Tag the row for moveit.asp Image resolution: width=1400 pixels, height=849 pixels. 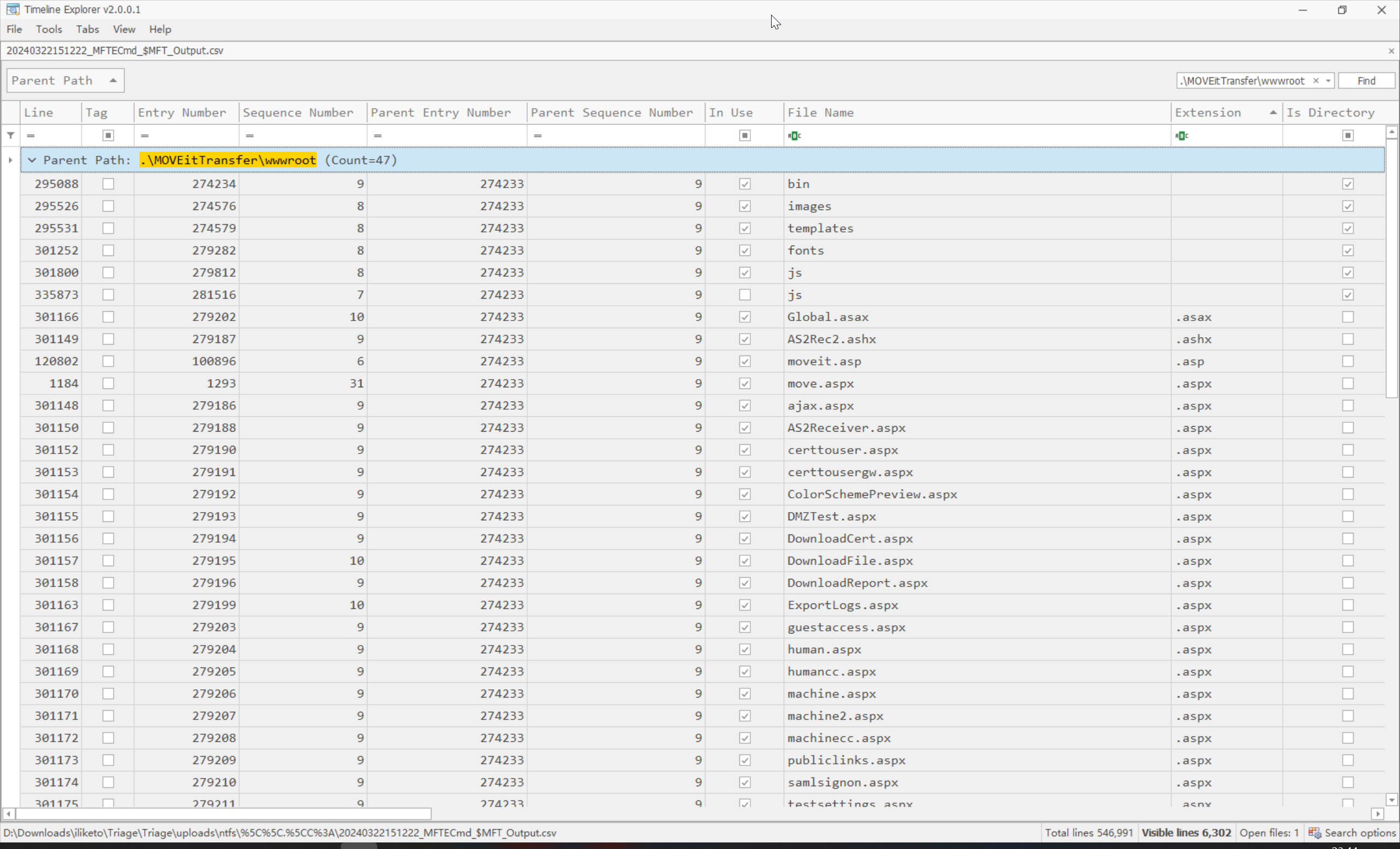(108, 361)
